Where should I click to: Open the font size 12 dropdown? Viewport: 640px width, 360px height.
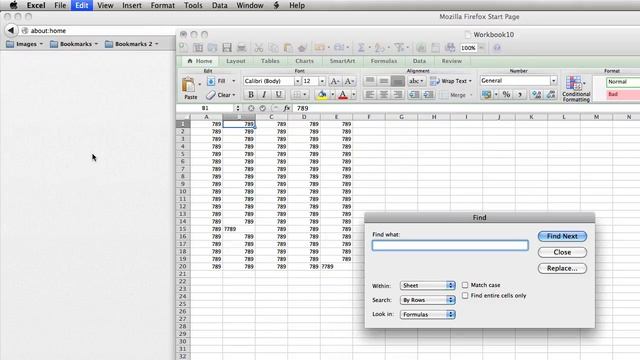322,81
